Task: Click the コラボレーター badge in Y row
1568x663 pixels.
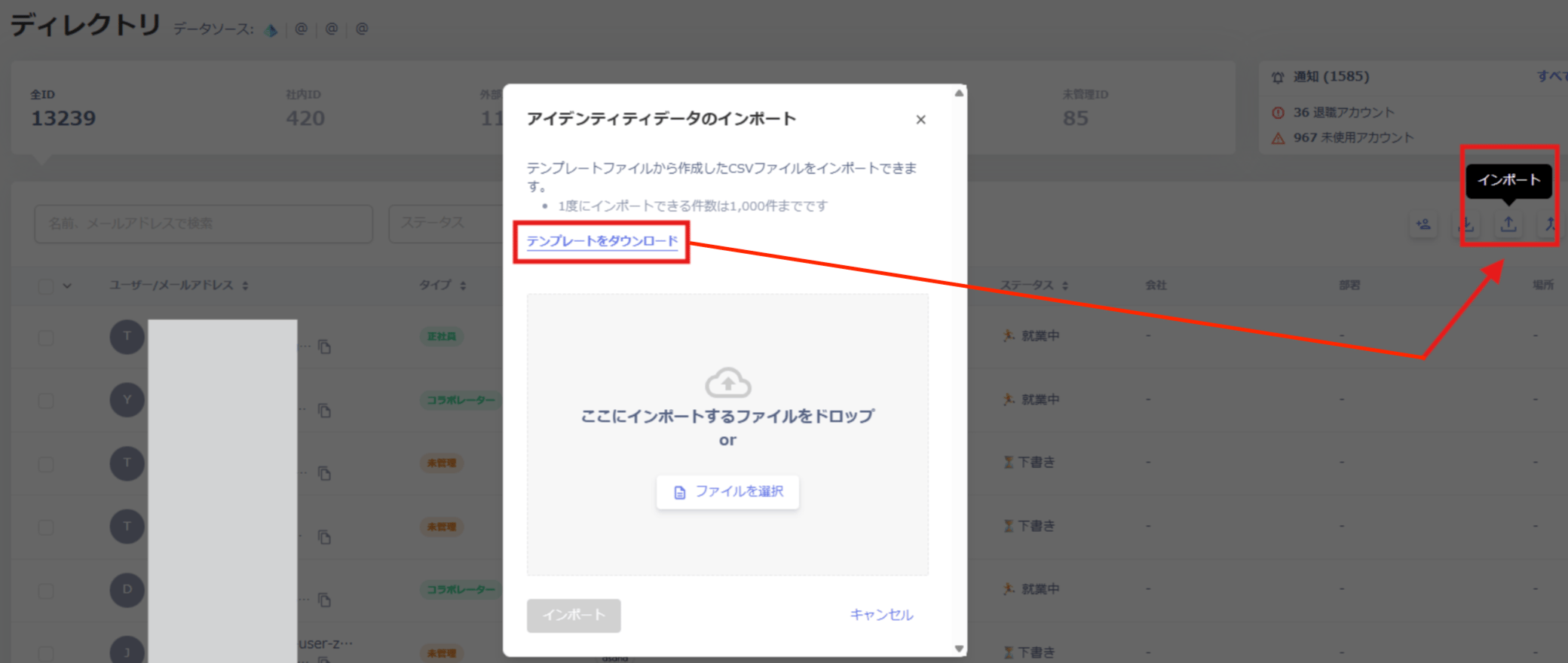Action: point(461,400)
